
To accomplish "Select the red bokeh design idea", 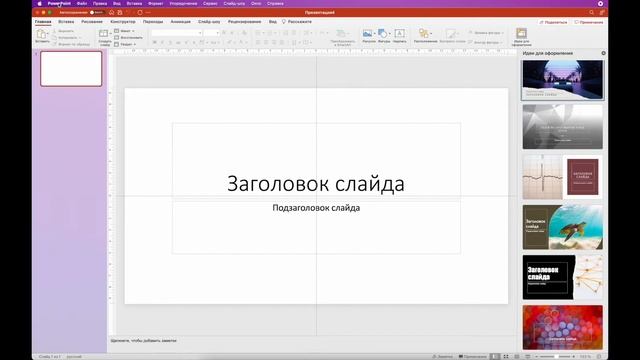I will tap(562, 327).
